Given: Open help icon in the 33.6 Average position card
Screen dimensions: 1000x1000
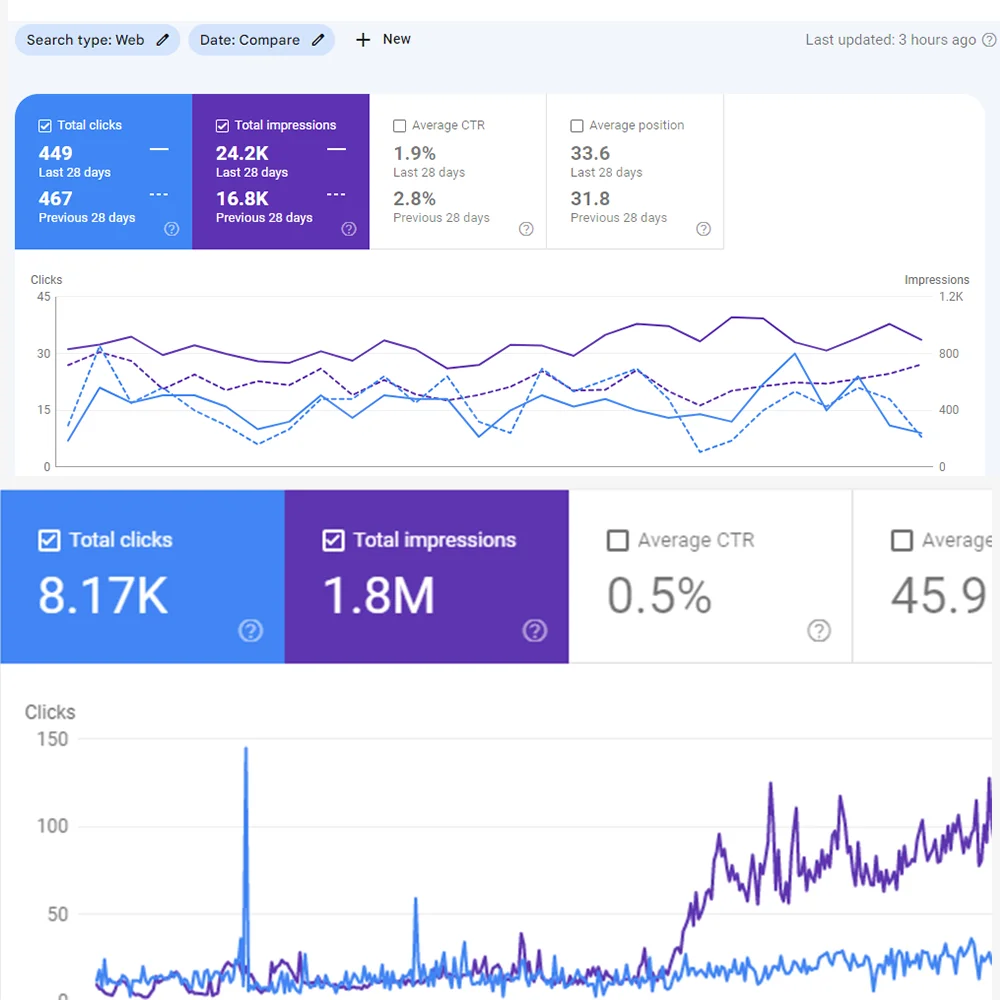Looking at the screenshot, I should click(x=703, y=229).
